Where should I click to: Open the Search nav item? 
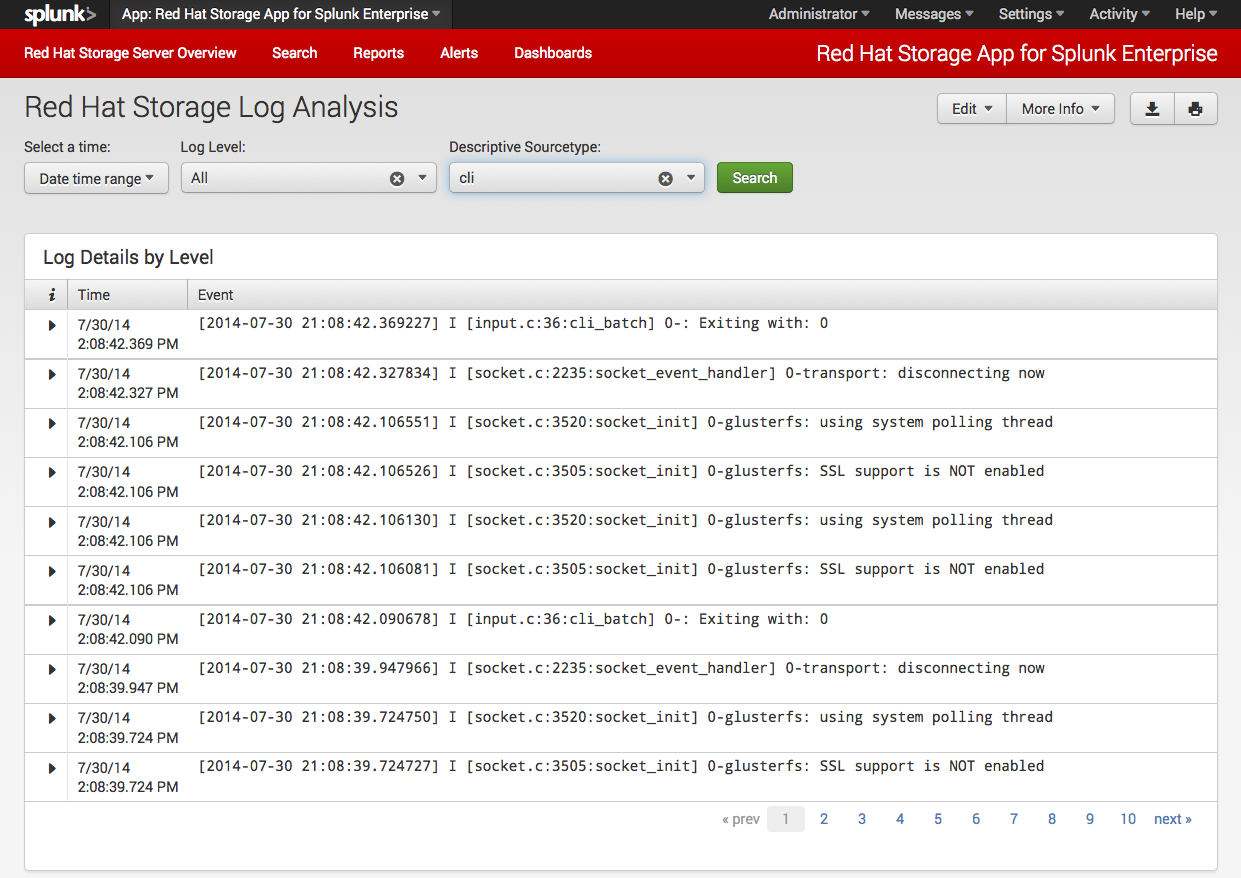(294, 53)
